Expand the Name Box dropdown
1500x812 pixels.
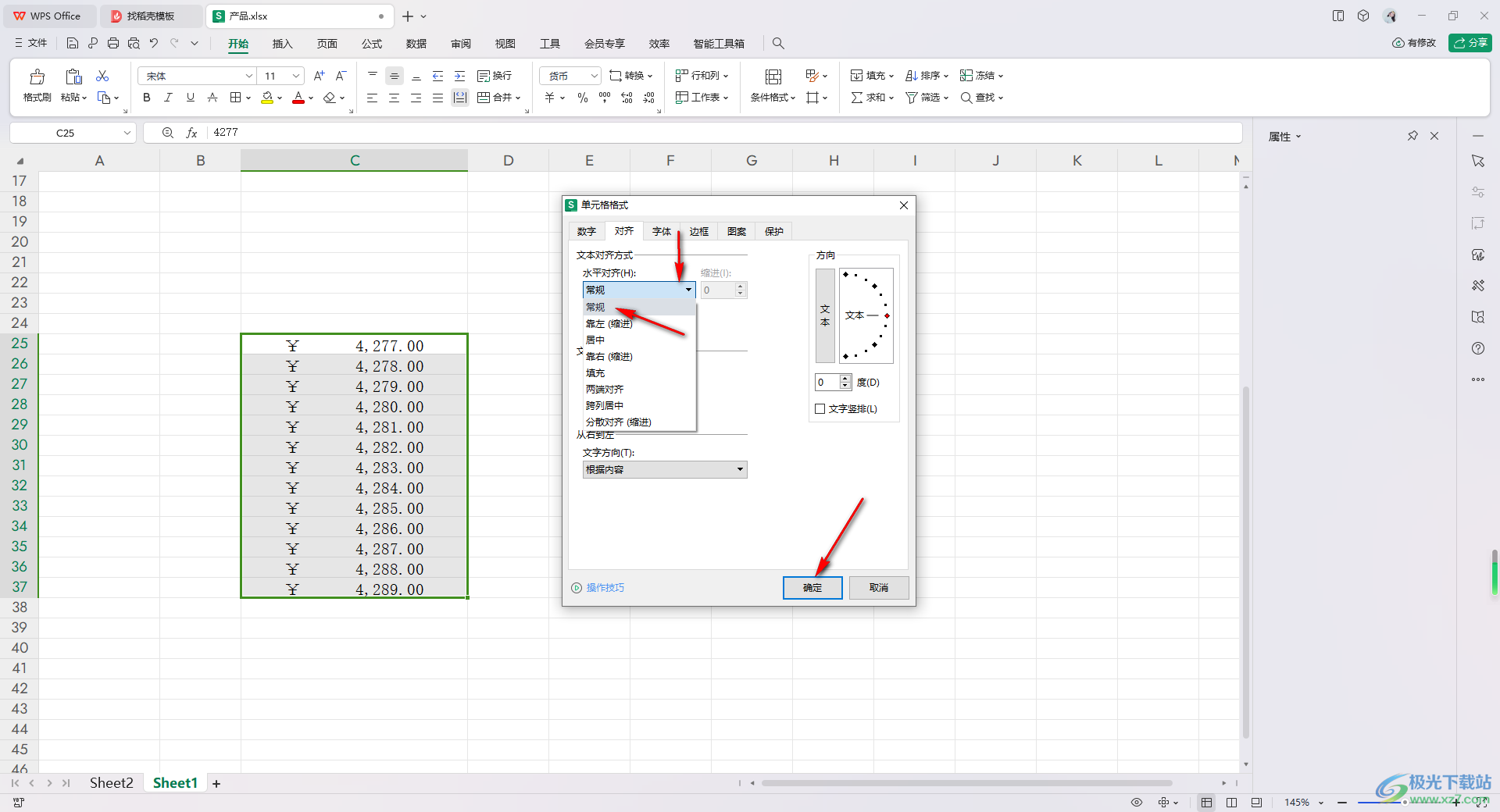tap(127, 133)
